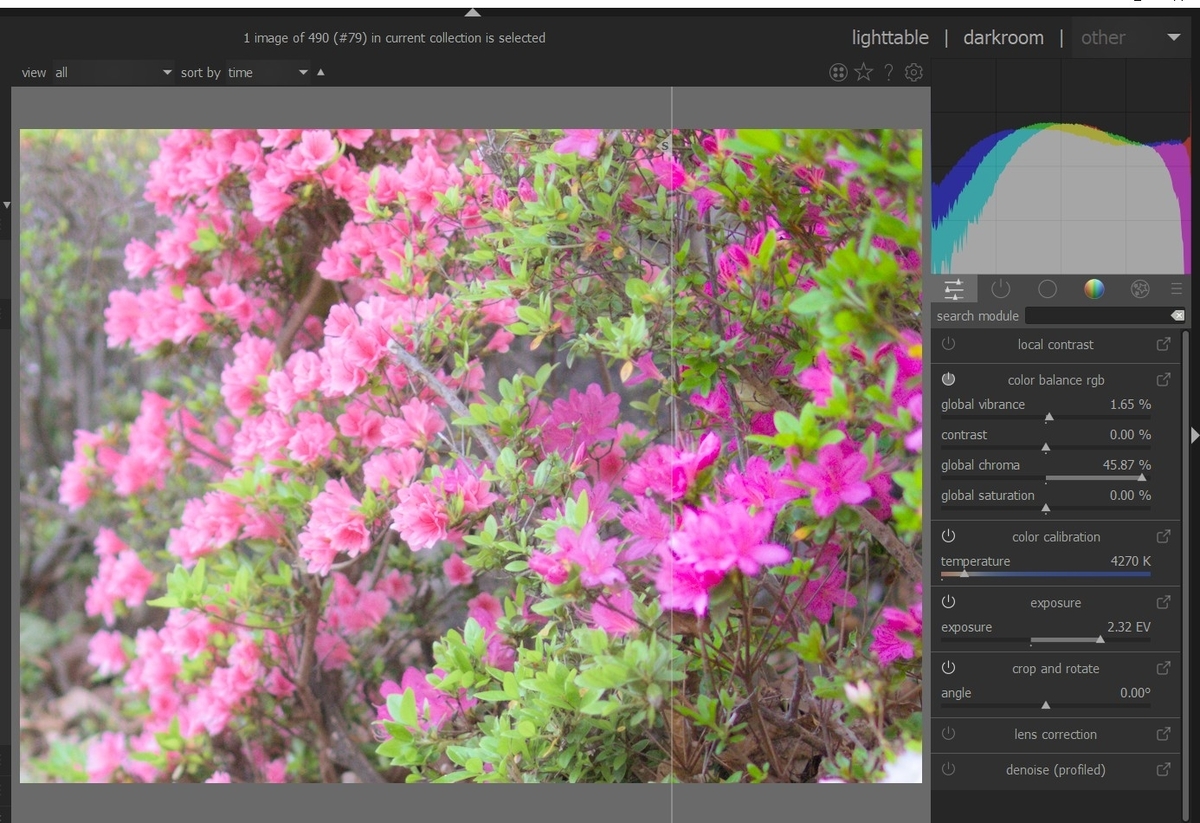Expand the color balance rgb header

1055,380
